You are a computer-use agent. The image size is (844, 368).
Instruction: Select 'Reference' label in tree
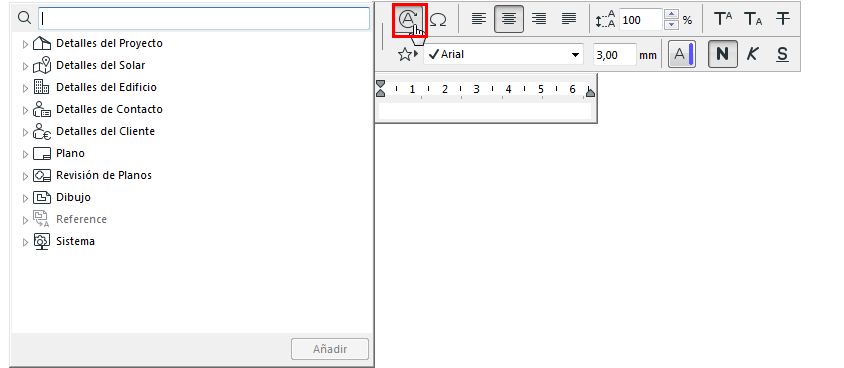(x=81, y=219)
